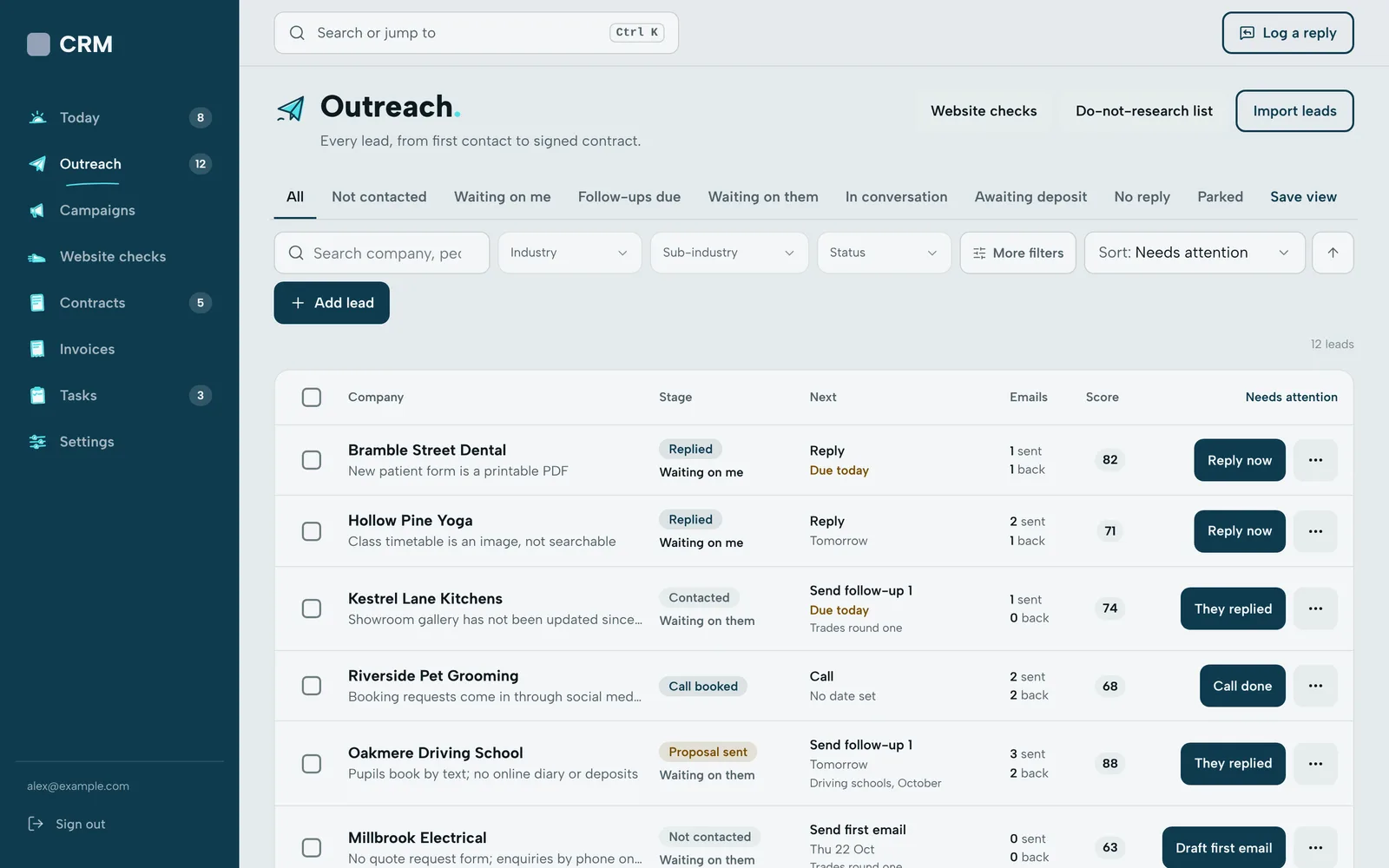
Task: Focus the Search company input field
Action: tap(382, 253)
